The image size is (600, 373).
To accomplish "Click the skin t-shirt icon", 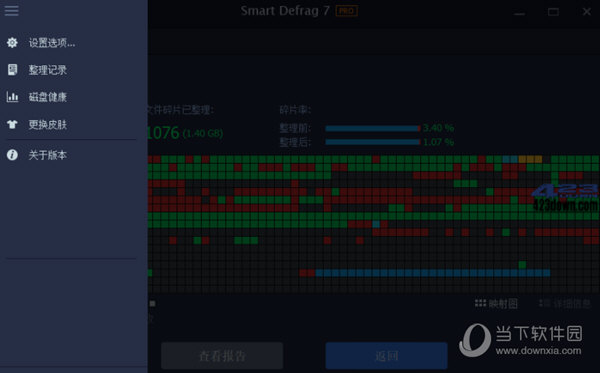I will point(12,124).
